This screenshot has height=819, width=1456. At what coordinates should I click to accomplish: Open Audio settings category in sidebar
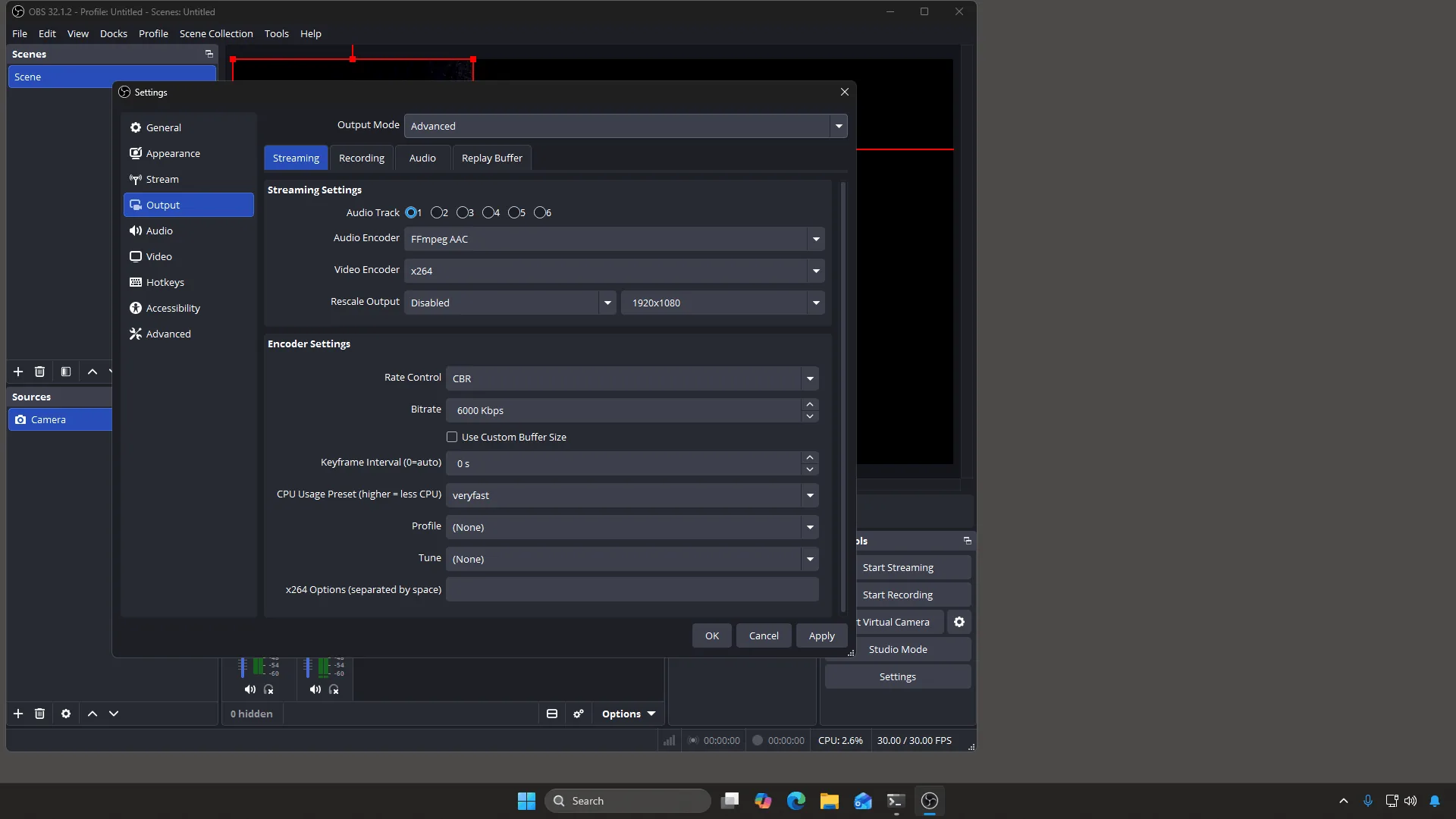click(x=188, y=231)
